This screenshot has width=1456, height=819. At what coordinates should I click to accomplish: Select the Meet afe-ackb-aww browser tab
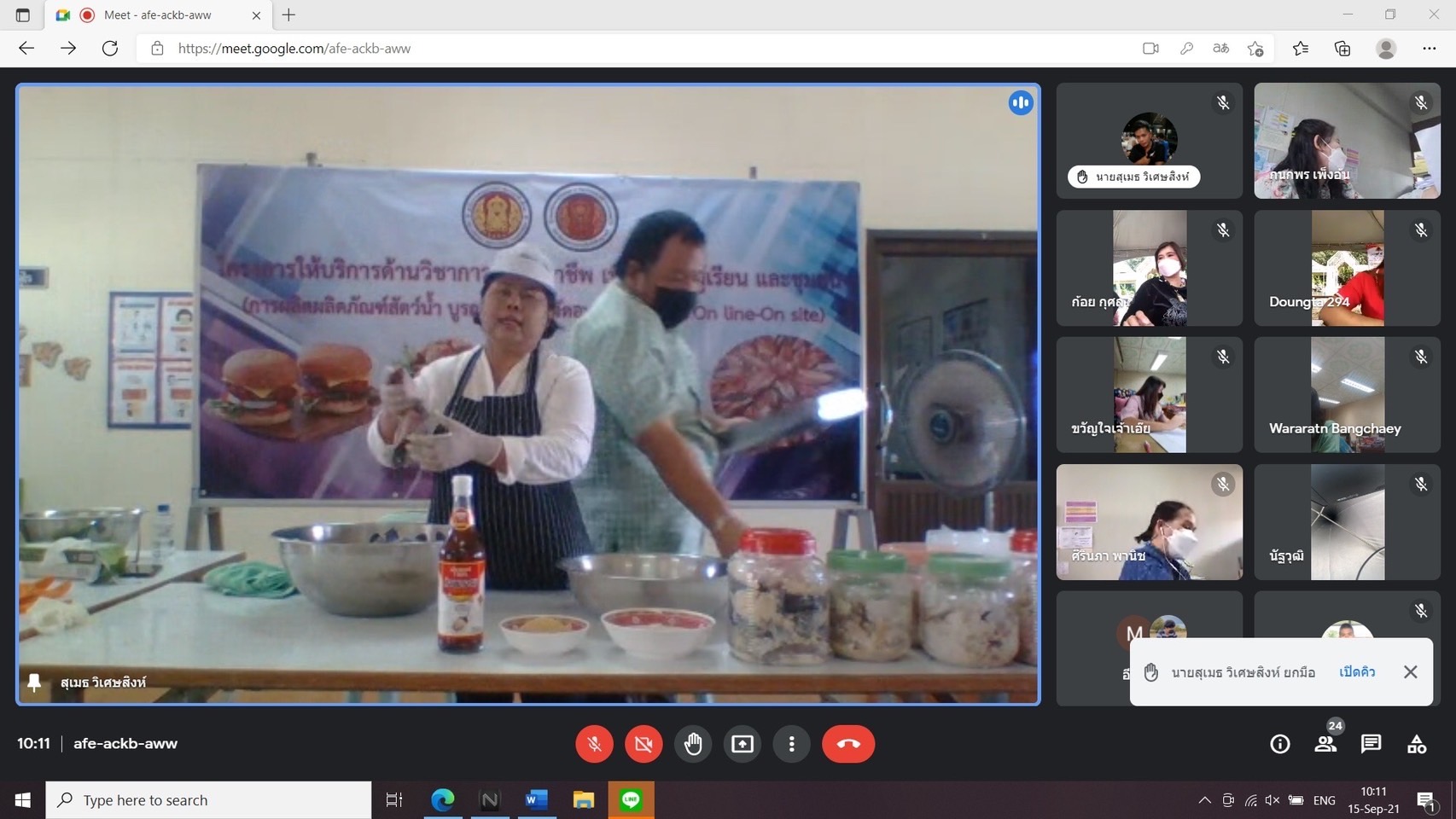click(158, 15)
